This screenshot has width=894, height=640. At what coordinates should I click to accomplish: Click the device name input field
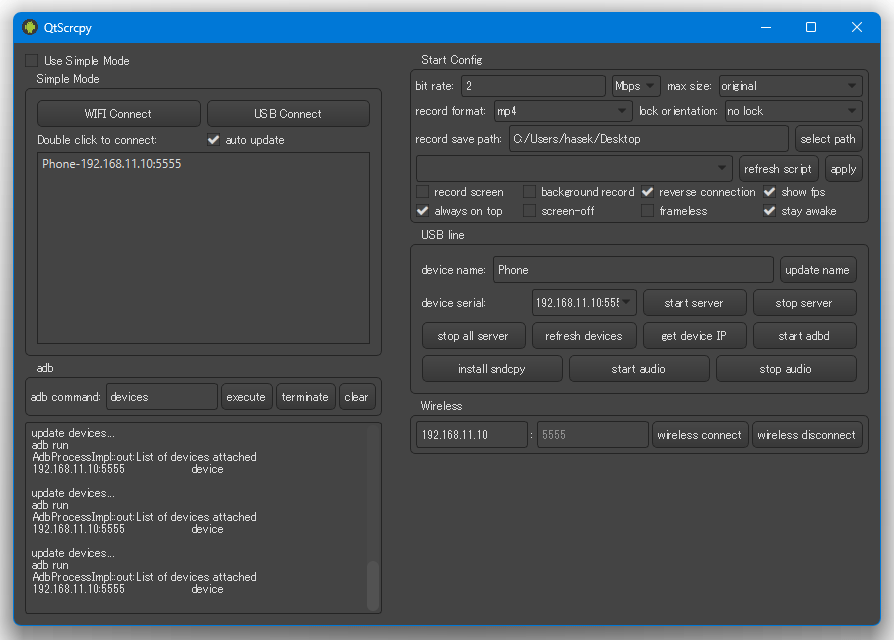pyautogui.click(x=632, y=270)
